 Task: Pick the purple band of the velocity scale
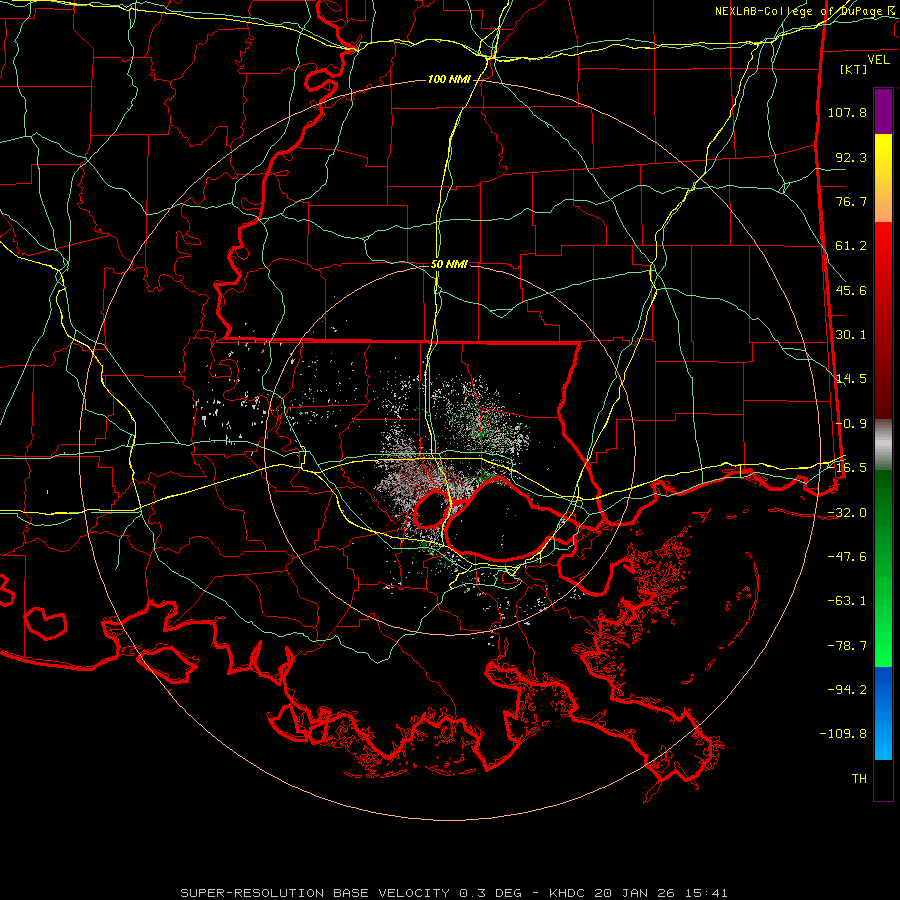[x=883, y=111]
